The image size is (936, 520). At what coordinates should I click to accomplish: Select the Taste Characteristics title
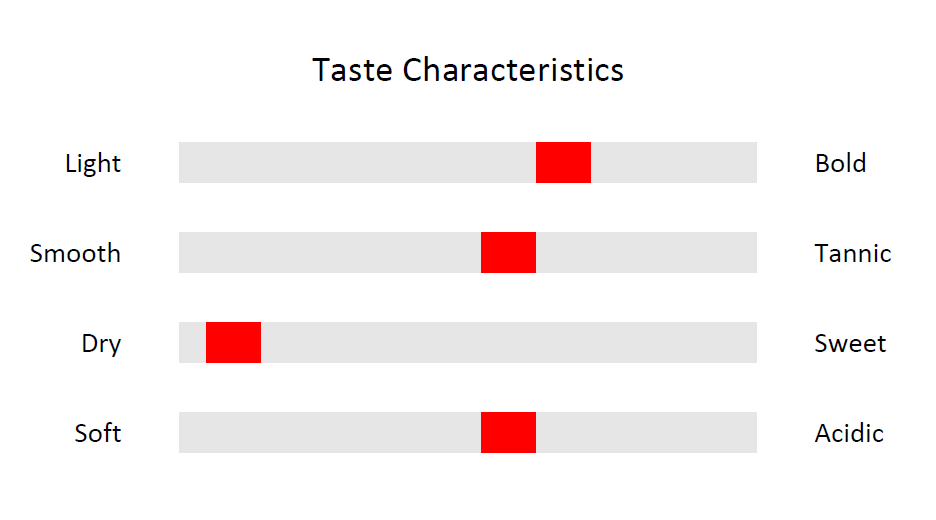468,70
